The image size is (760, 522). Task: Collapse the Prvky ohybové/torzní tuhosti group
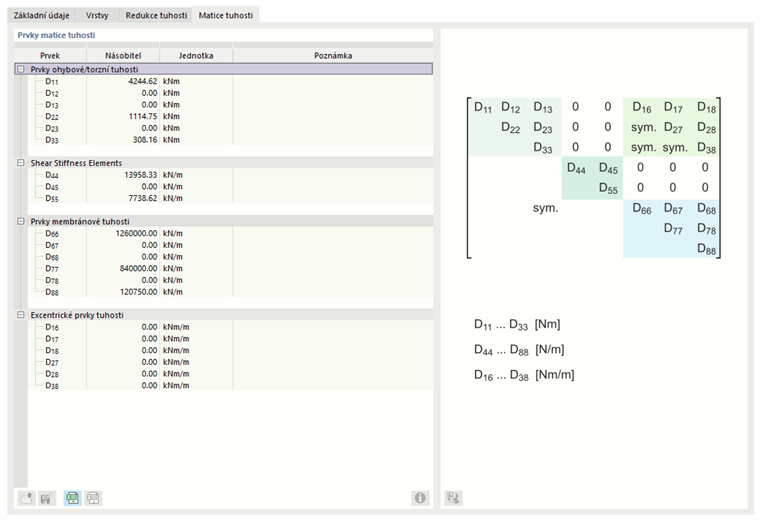21,69
